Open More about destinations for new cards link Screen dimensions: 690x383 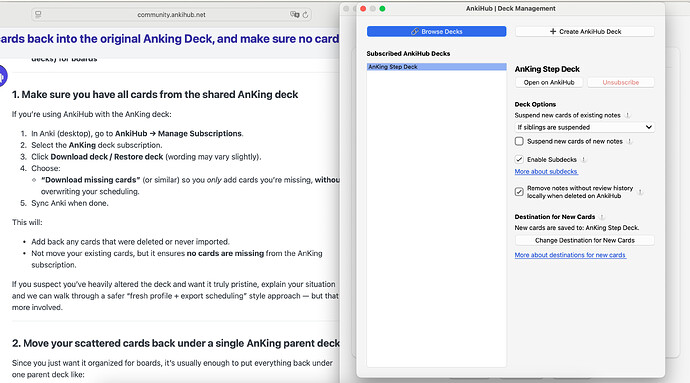[570, 255]
